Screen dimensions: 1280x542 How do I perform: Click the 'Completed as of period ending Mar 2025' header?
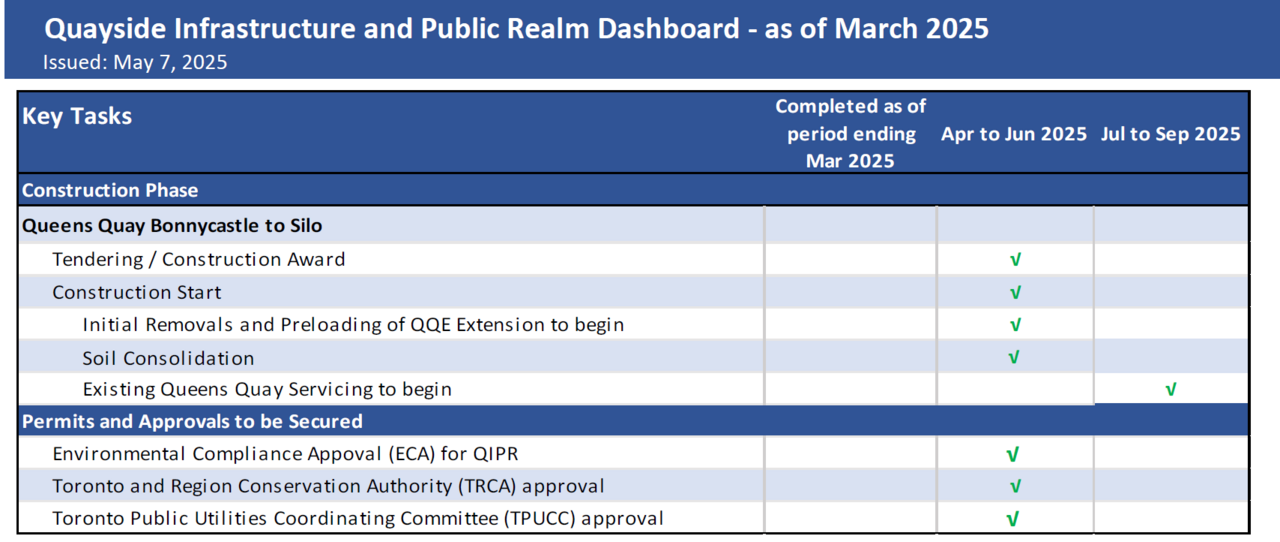coord(850,133)
